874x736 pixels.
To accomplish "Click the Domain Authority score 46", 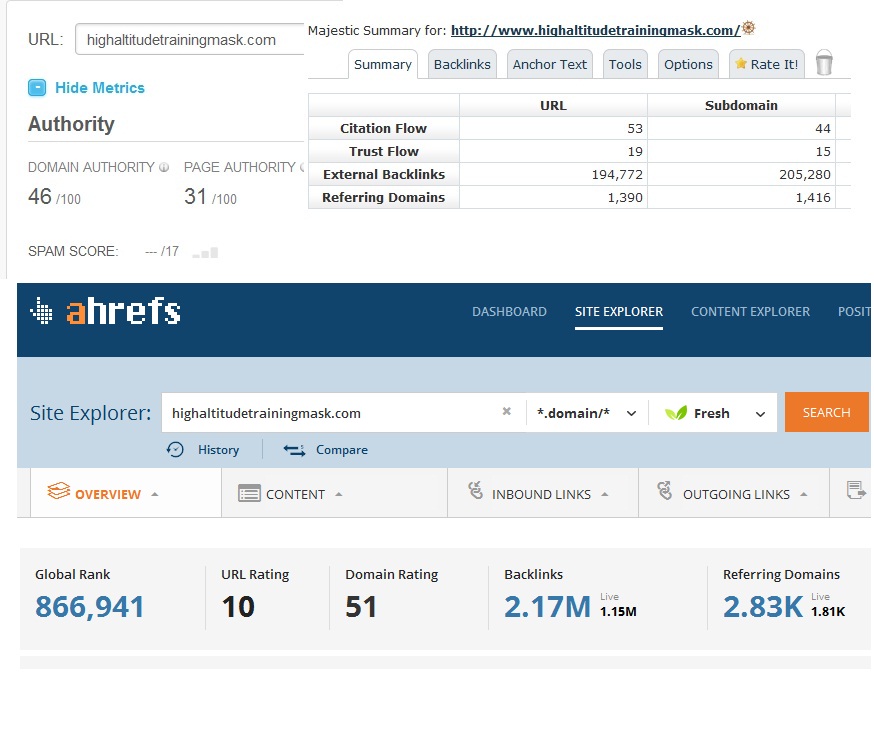I will point(40,196).
